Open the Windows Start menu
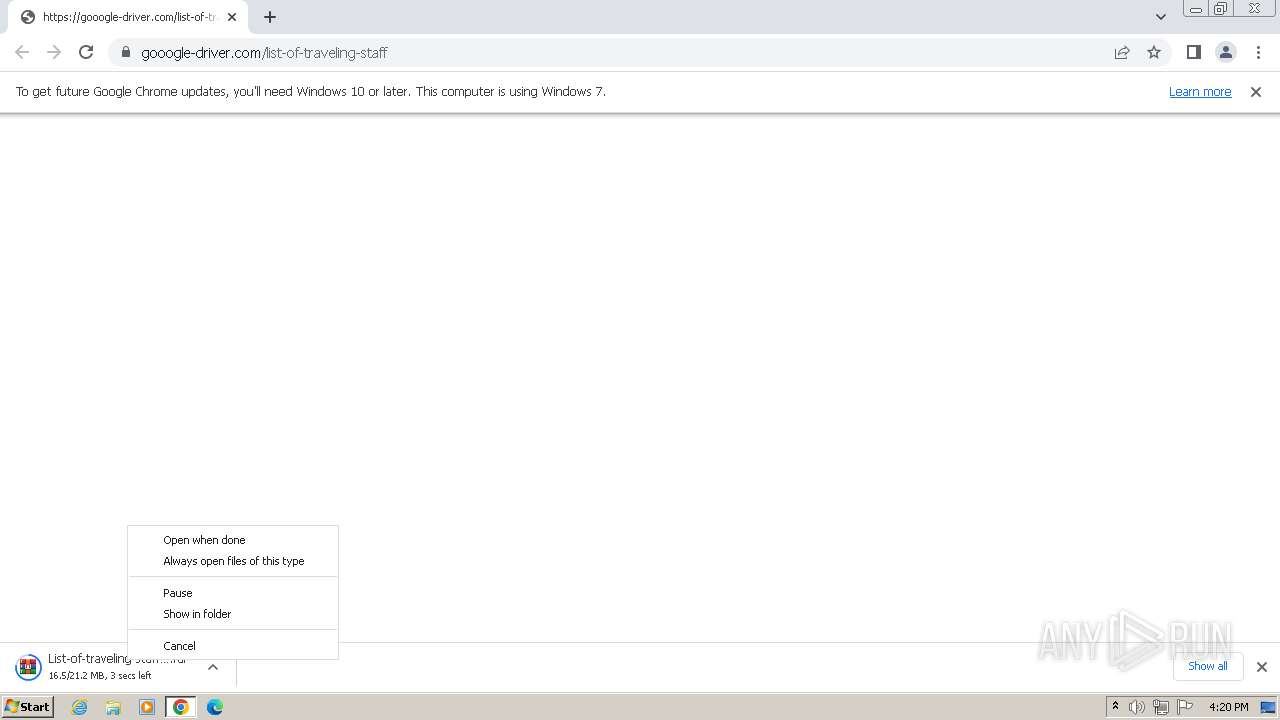The width and height of the screenshot is (1280, 720). (x=28, y=707)
